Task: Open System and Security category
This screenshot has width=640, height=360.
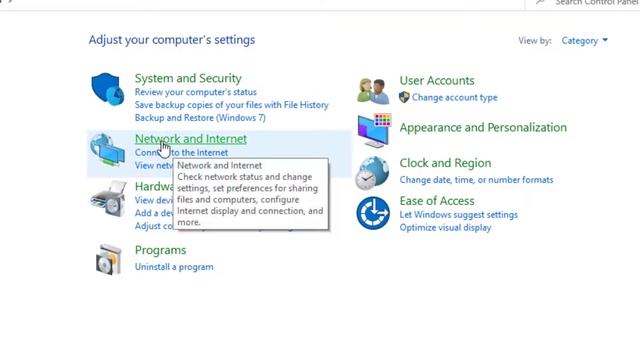Action: click(188, 78)
